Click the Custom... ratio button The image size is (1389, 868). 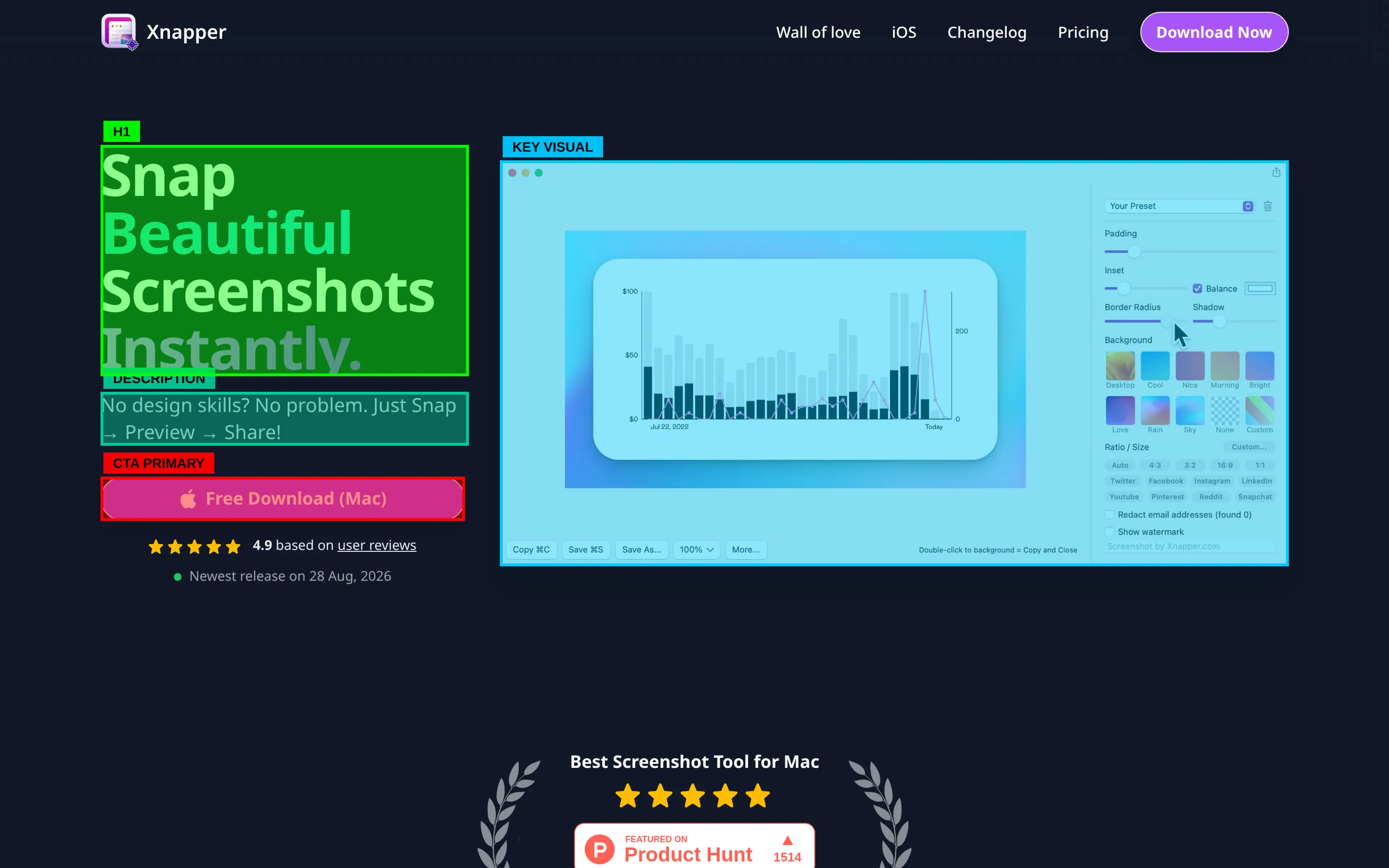point(1248,447)
